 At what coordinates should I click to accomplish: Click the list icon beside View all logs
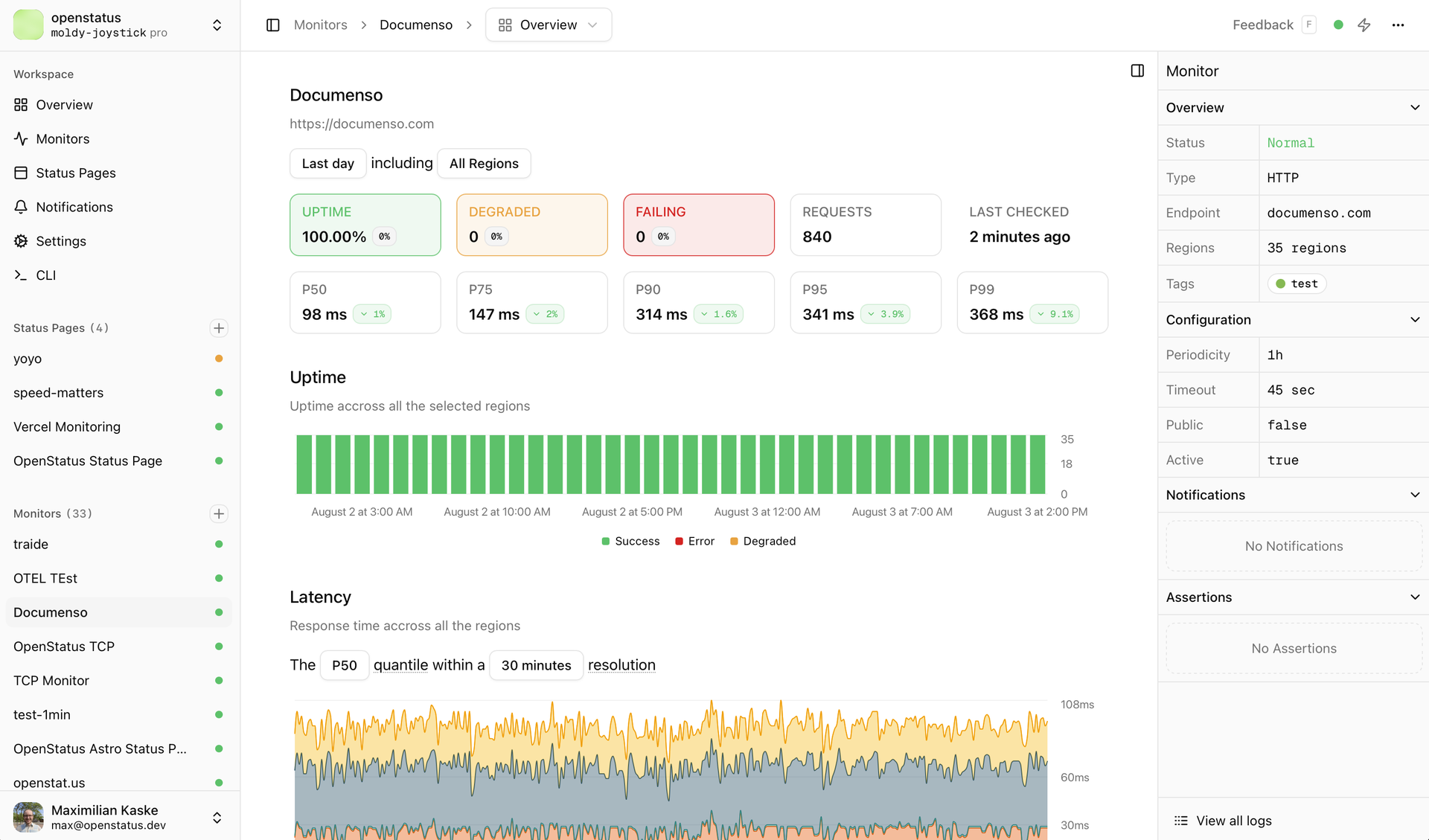1180,821
